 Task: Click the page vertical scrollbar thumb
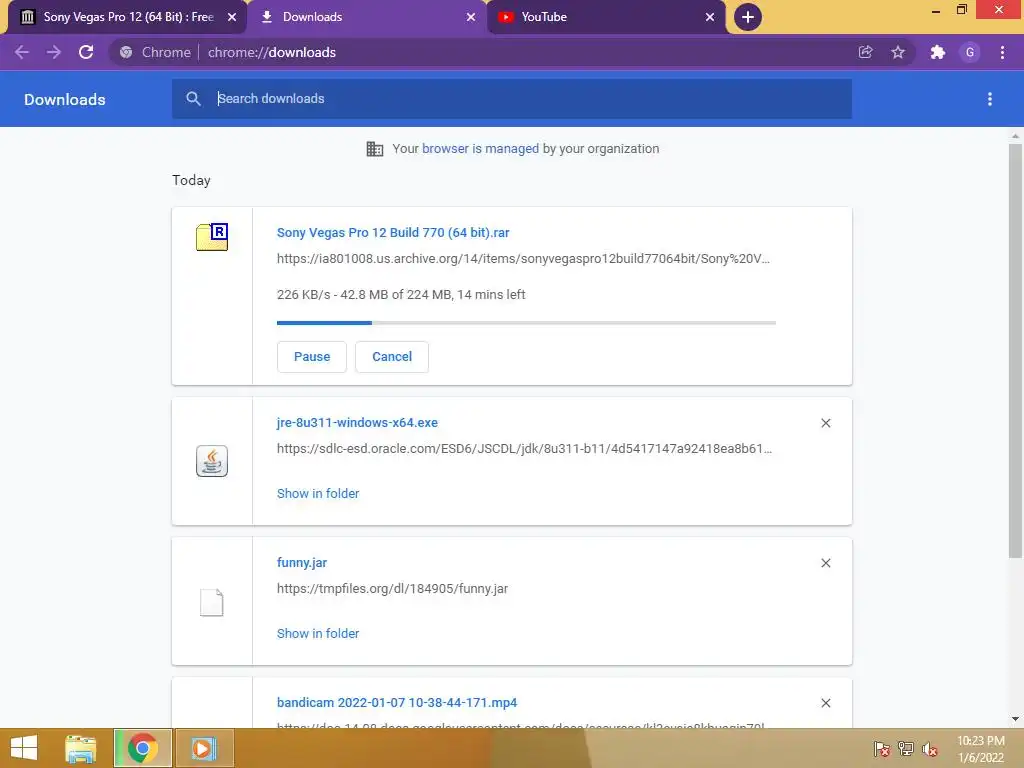1015,351
